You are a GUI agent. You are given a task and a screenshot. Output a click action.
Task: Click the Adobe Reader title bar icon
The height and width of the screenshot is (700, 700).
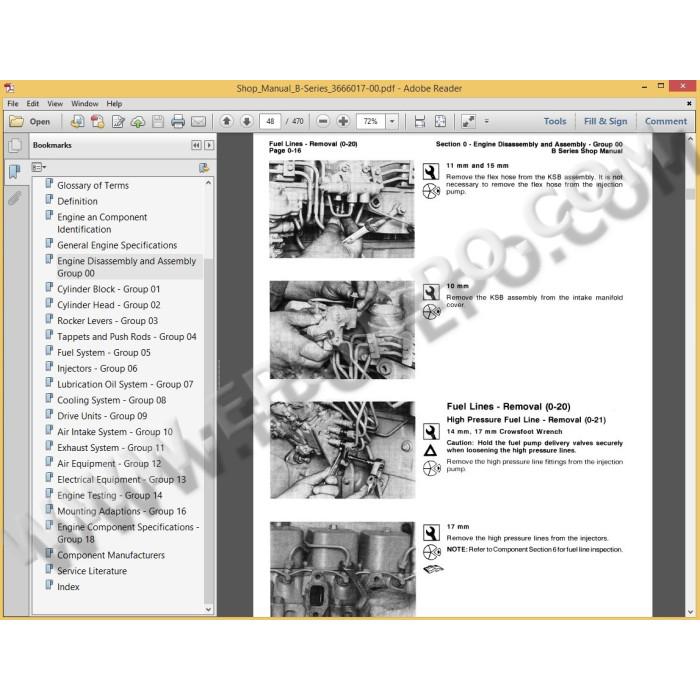9,88
